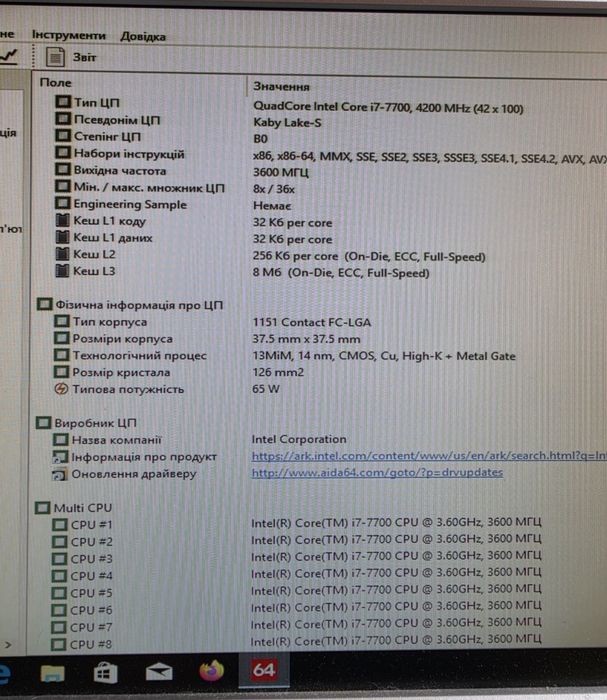Click the Тип корпуса row icon
The width and height of the screenshot is (607, 700).
(62, 321)
